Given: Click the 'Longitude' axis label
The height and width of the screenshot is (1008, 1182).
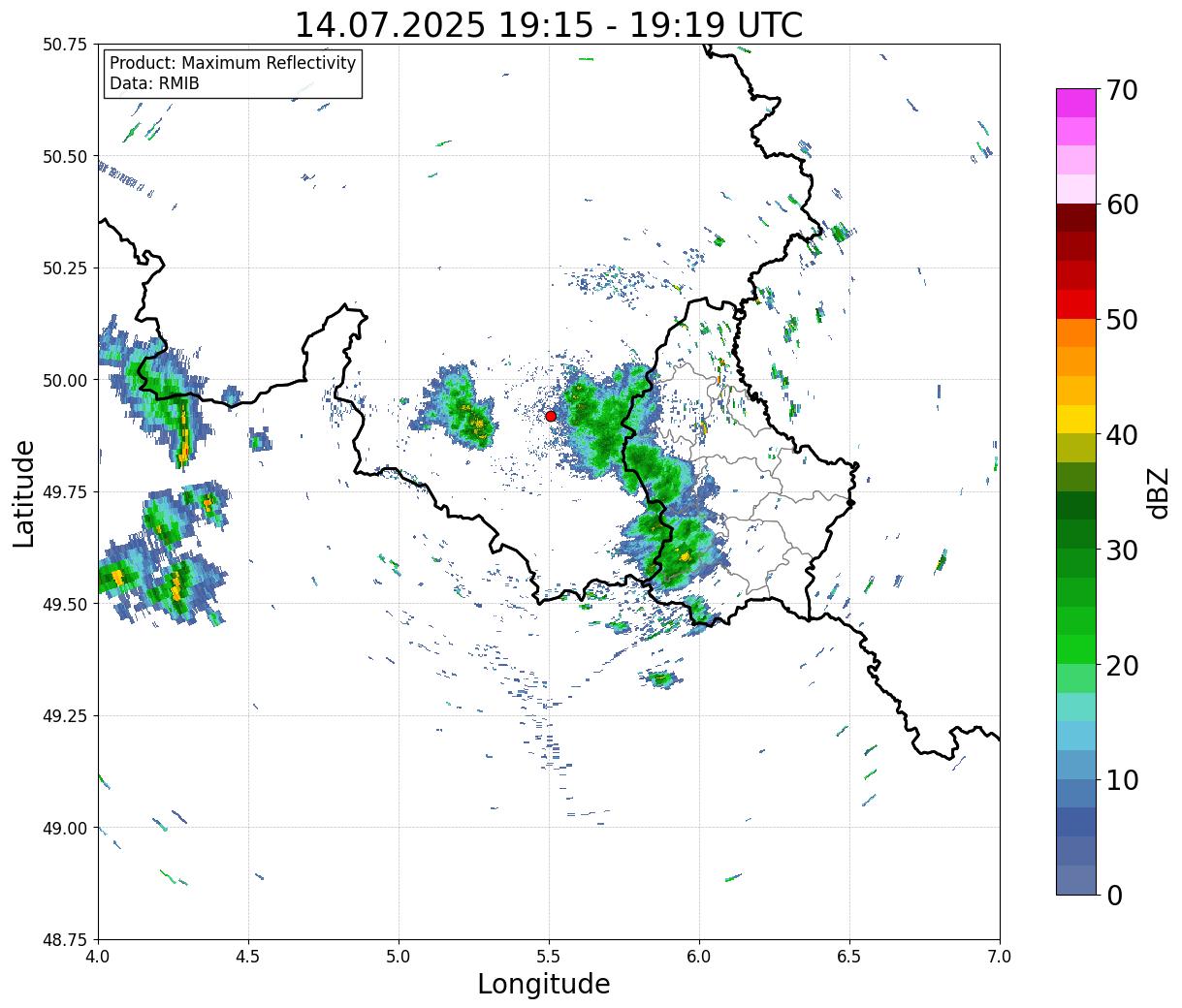Looking at the screenshot, I should (x=544, y=984).
